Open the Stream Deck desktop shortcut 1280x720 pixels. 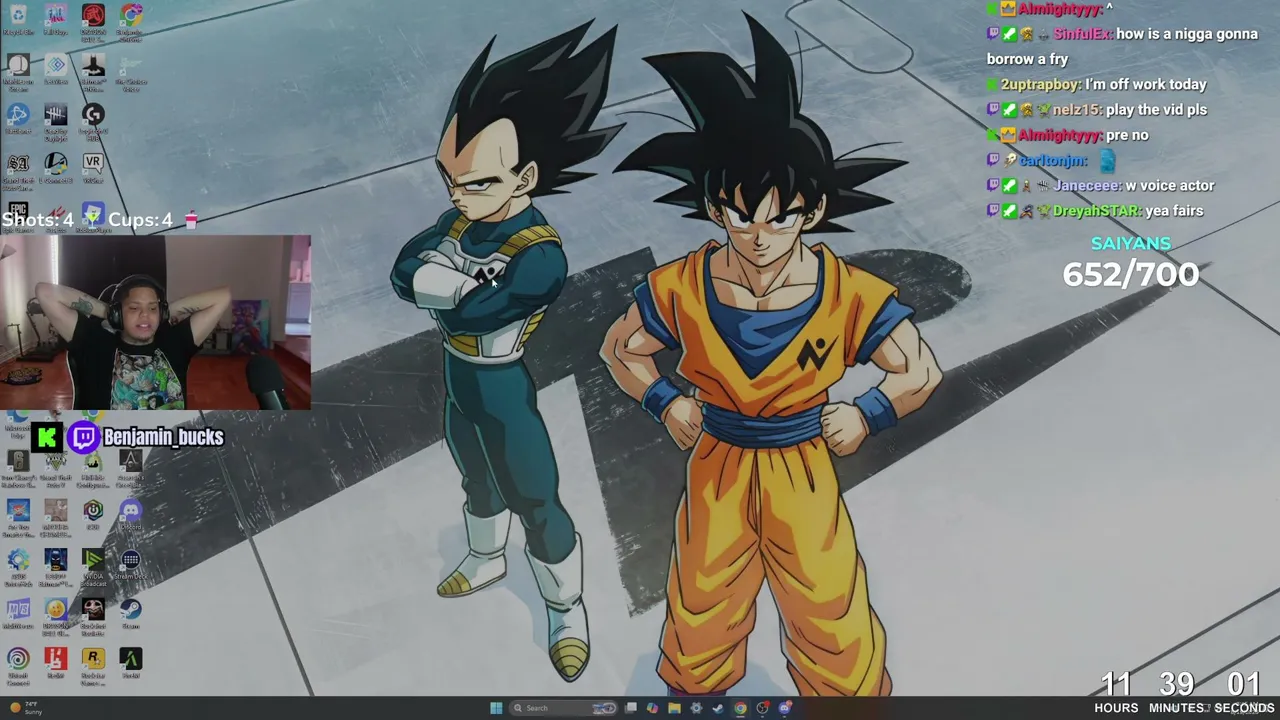(130, 563)
